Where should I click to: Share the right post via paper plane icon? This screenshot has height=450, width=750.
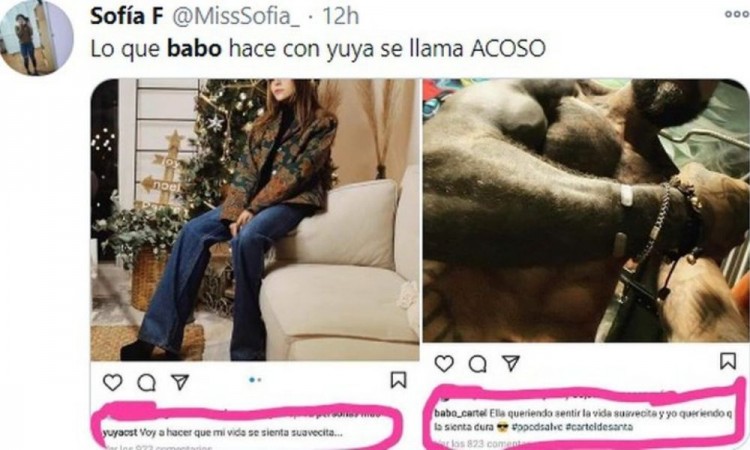pos(511,363)
